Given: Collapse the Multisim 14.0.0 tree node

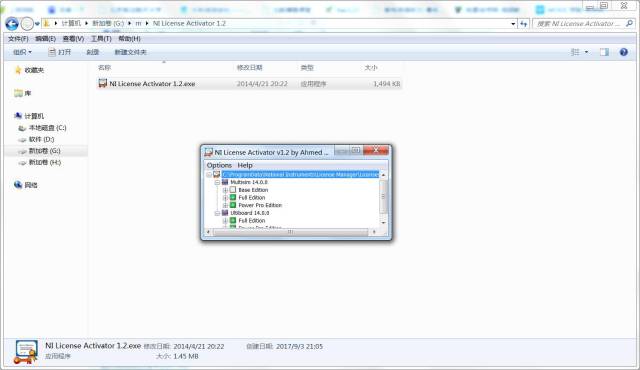Looking at the screenshot, I should (x=217, y=182).
